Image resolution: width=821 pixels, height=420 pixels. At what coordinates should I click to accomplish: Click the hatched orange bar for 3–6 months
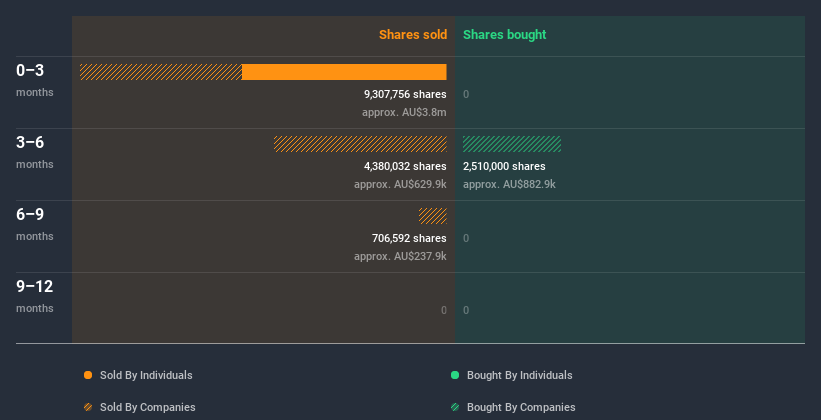(360, 144)
